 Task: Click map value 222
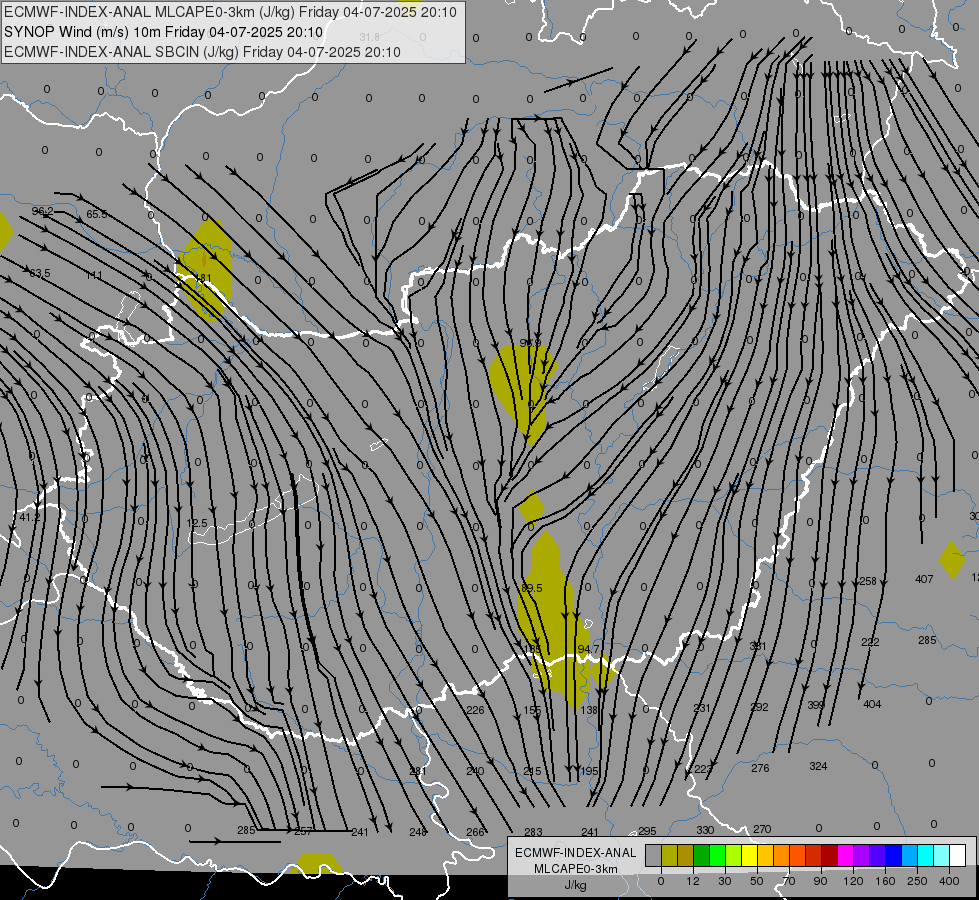[870, 643]
